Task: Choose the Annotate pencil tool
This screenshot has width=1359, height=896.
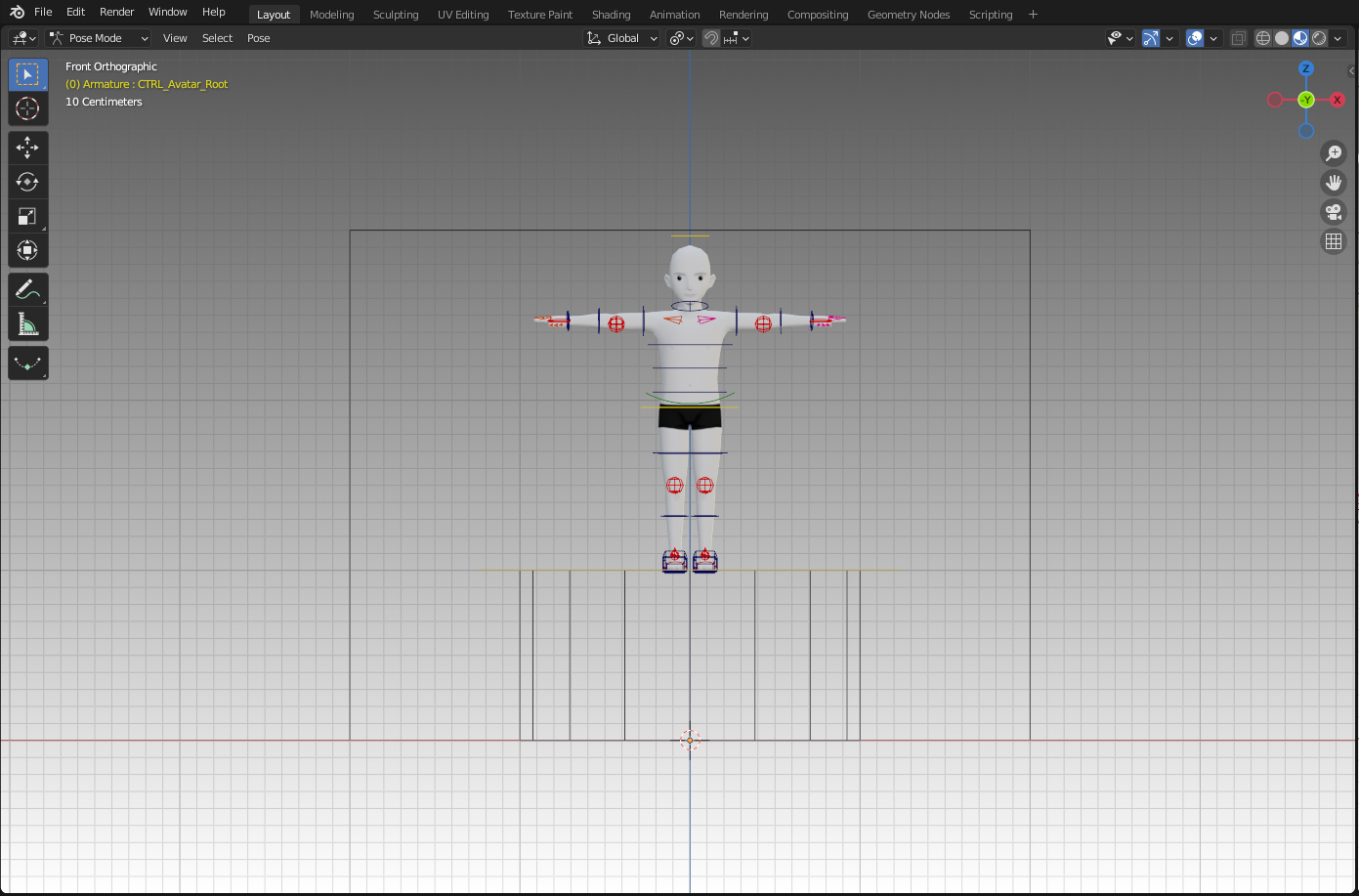Action: [27, 289]
